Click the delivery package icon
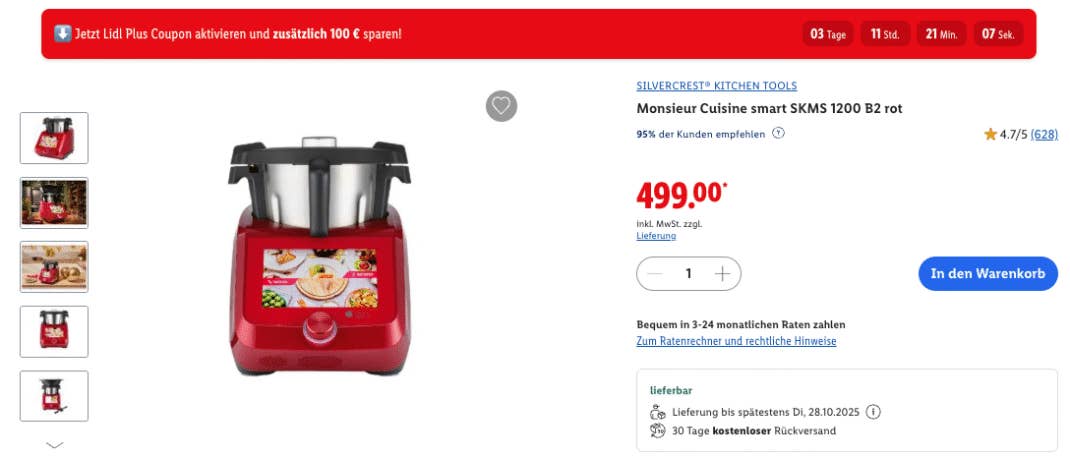The width and height of the screenshot is (1070, 457). (x=658, y=412)
